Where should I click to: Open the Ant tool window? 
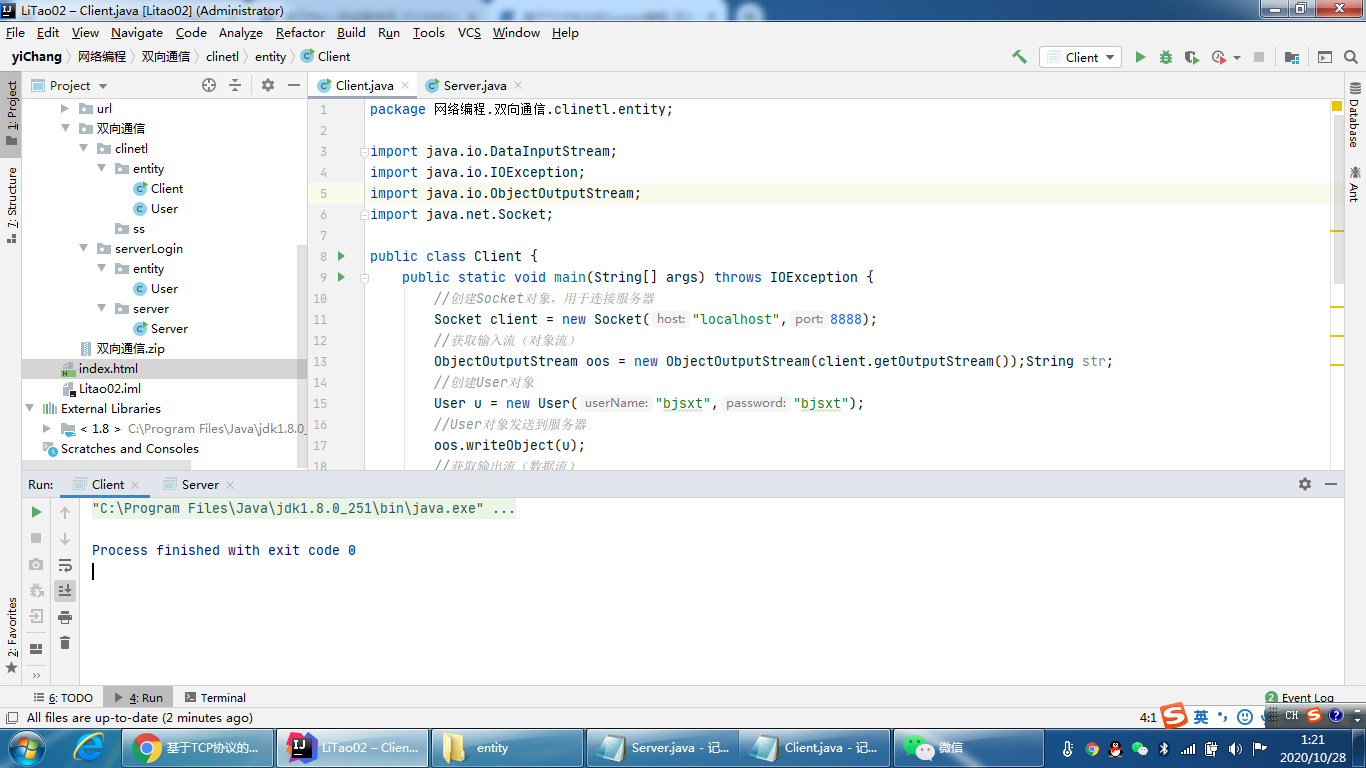(x=1354, y=183)
